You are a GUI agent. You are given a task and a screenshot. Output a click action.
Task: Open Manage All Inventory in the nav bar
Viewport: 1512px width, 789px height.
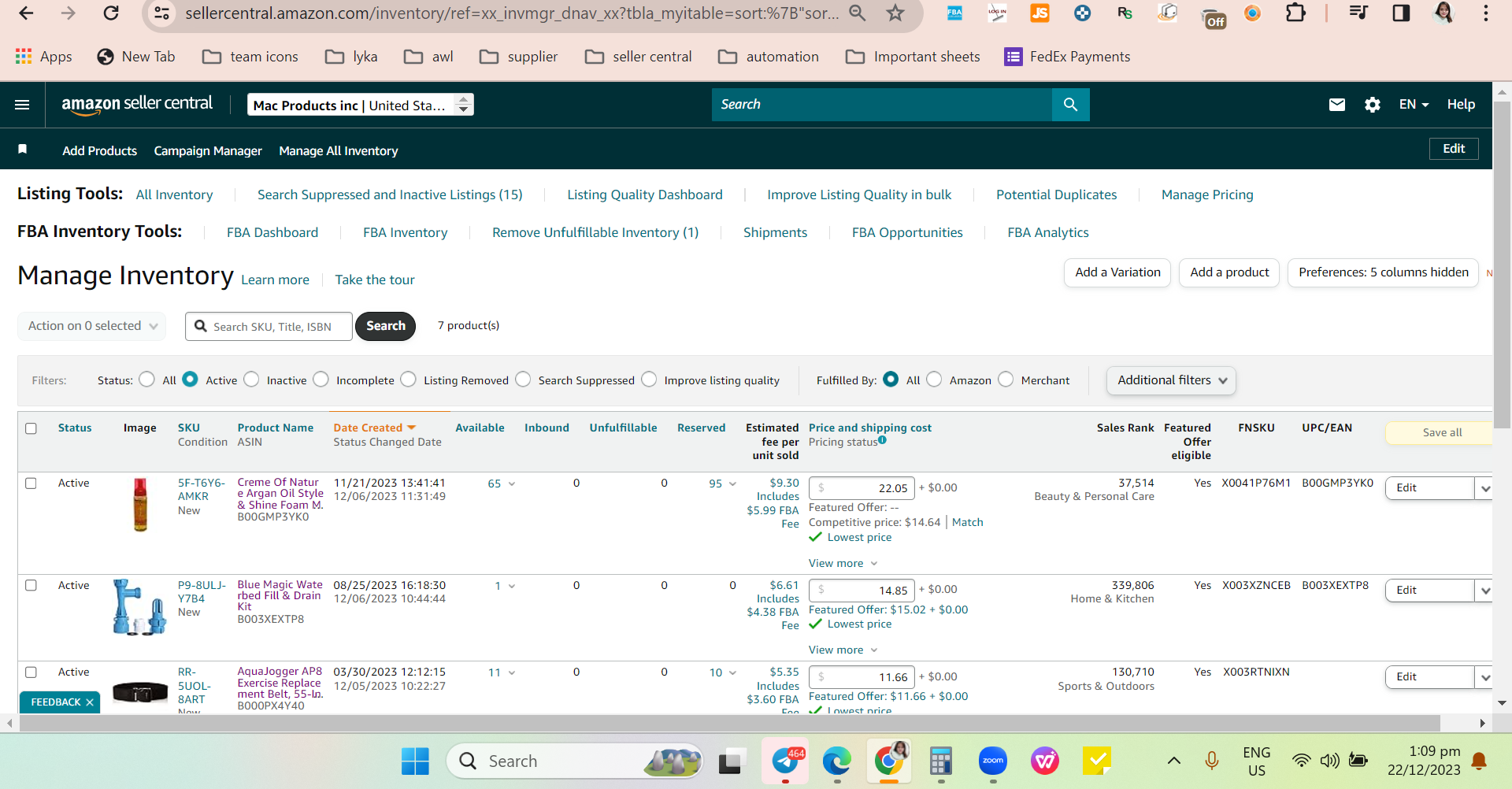click(x=339, y=150)
